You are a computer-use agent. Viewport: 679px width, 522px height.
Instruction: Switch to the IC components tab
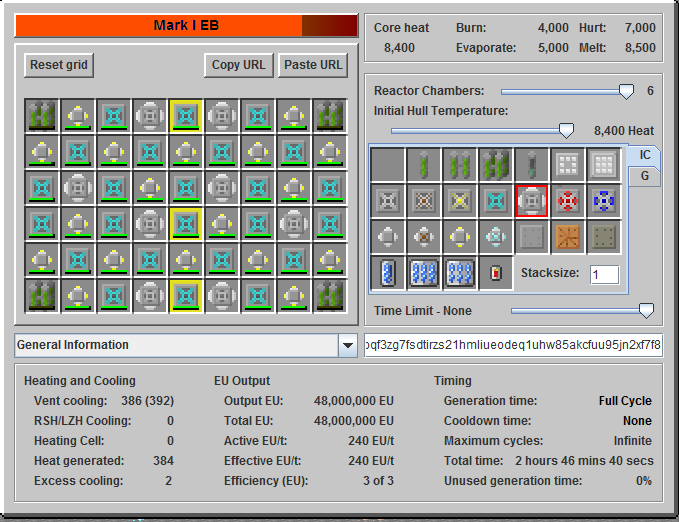[645, 155]
